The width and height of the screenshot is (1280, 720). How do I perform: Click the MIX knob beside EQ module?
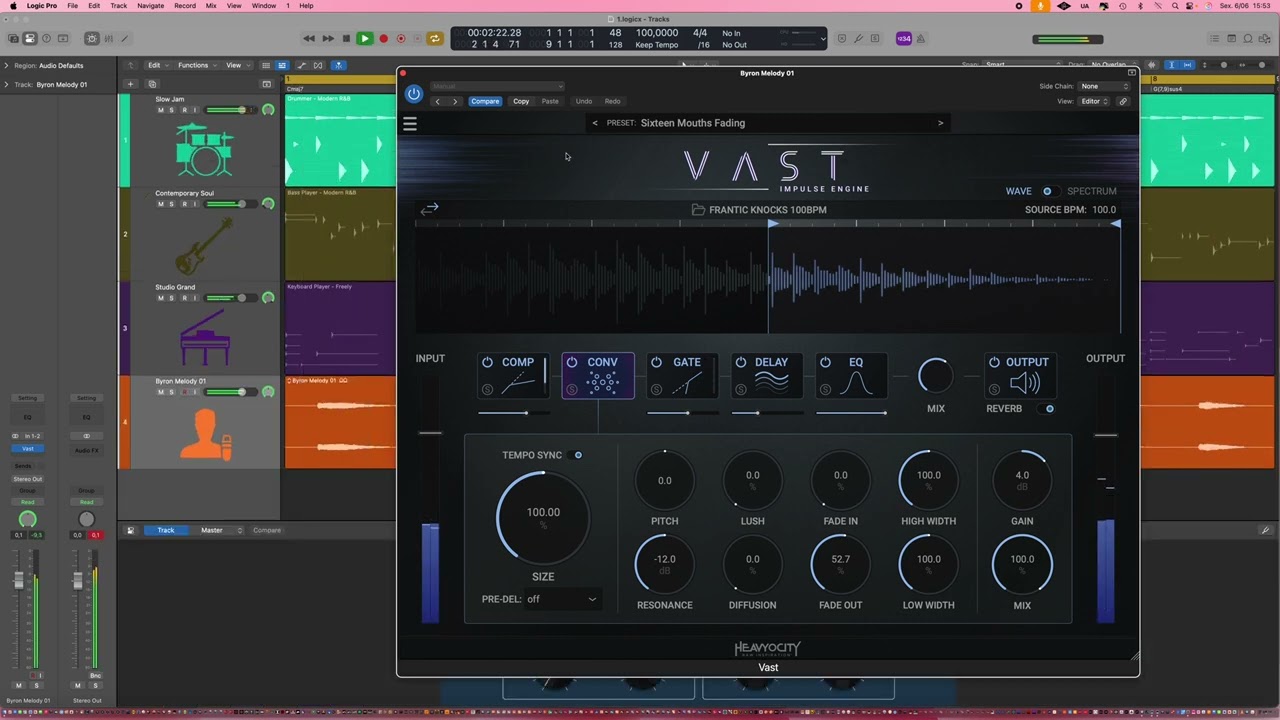936,376
